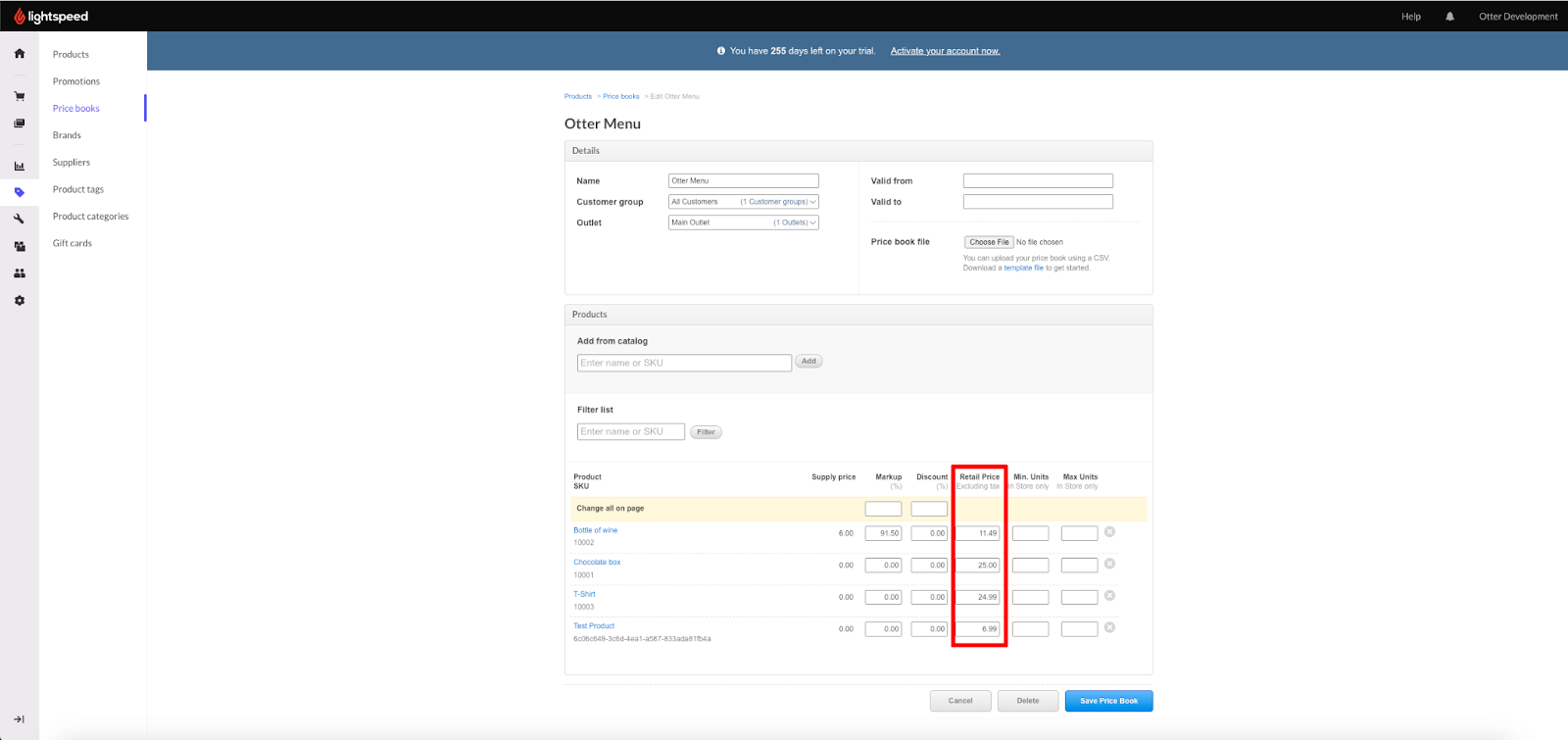Viewport: 1568px width, 740px height.
Task: Remove Test Product row with X icon
Action: point(1109,627)
